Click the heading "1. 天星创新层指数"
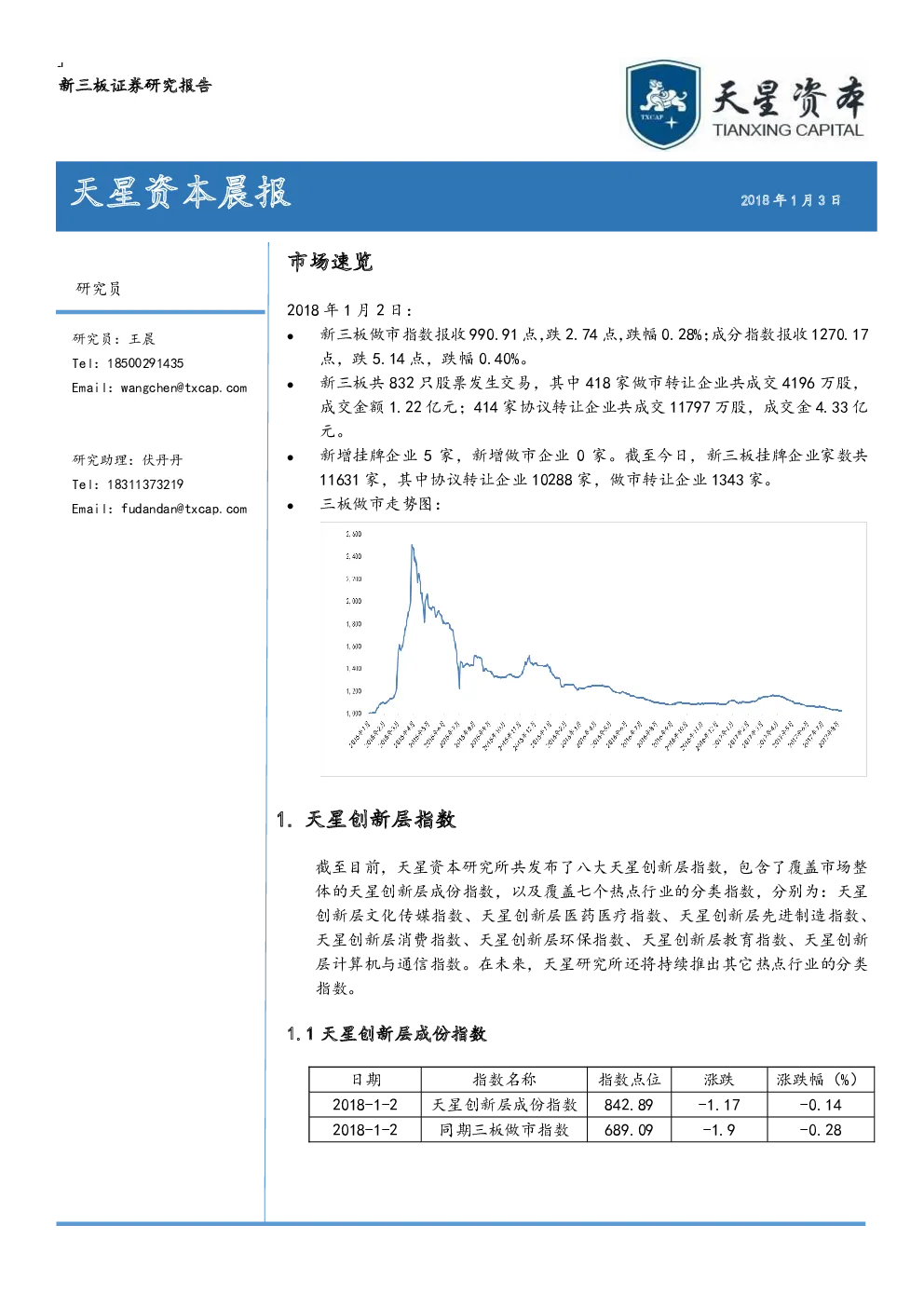924x1307 pixels. tap(366, 820)
